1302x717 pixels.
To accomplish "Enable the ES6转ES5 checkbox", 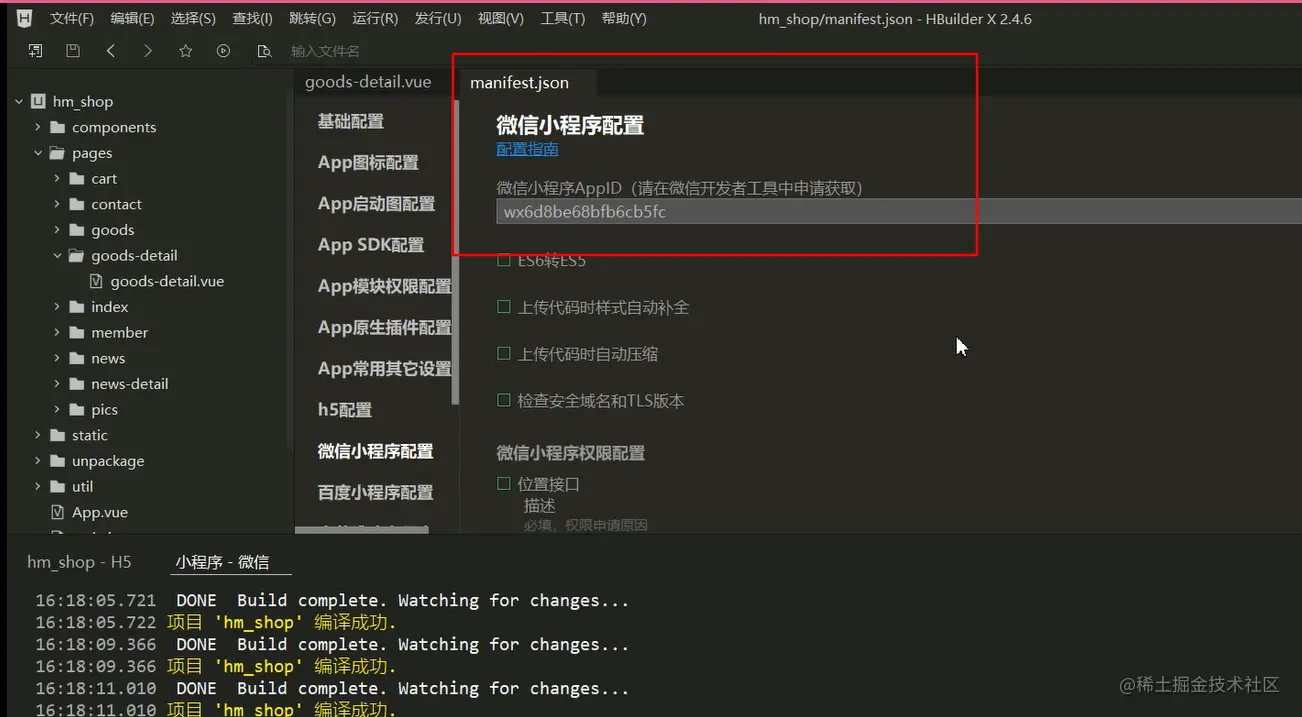I will click(504, 260).
